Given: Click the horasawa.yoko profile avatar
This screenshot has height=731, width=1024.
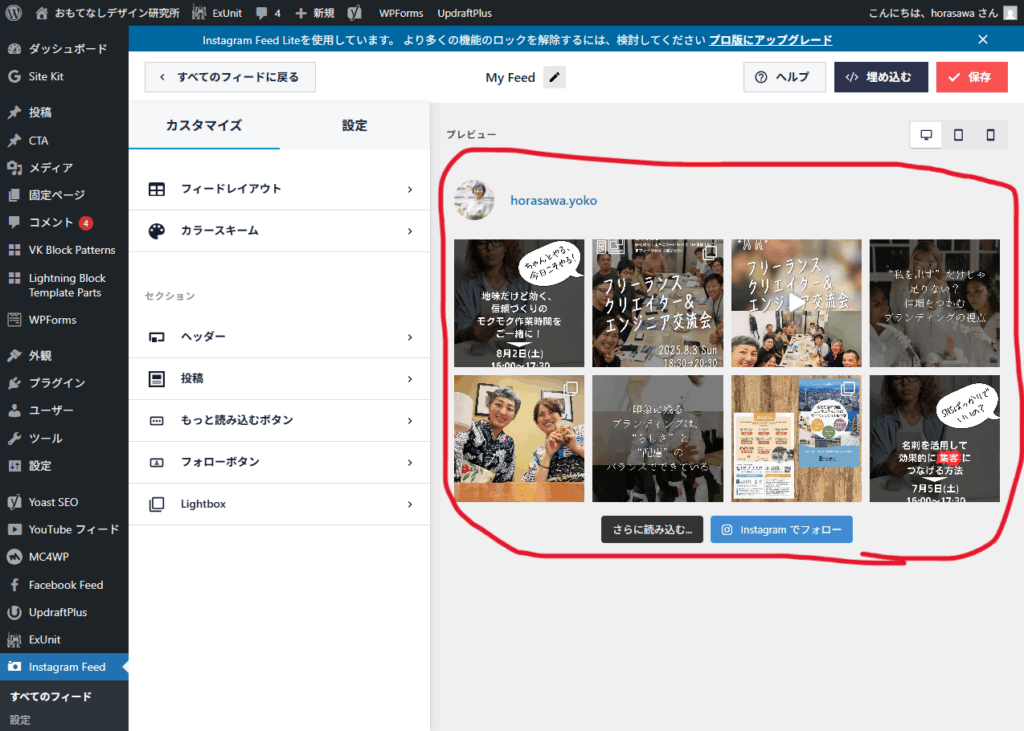Looking at the screenshot, I should (x=474, y=200).
